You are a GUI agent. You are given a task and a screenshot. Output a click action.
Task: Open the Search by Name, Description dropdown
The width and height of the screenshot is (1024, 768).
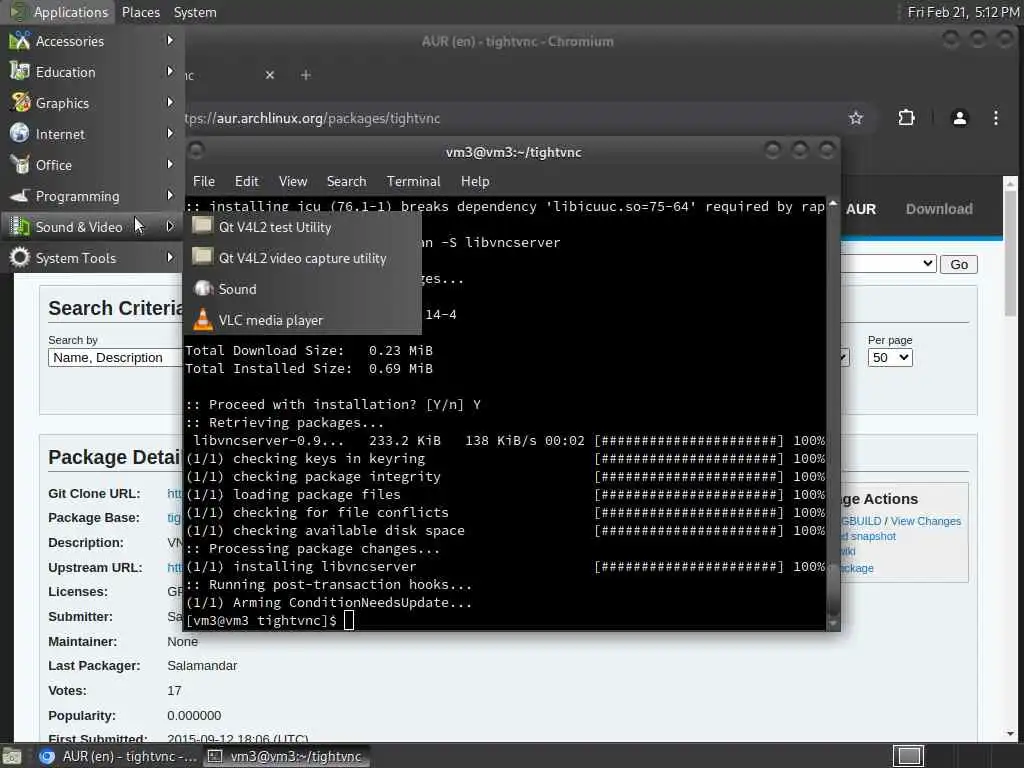115,357
